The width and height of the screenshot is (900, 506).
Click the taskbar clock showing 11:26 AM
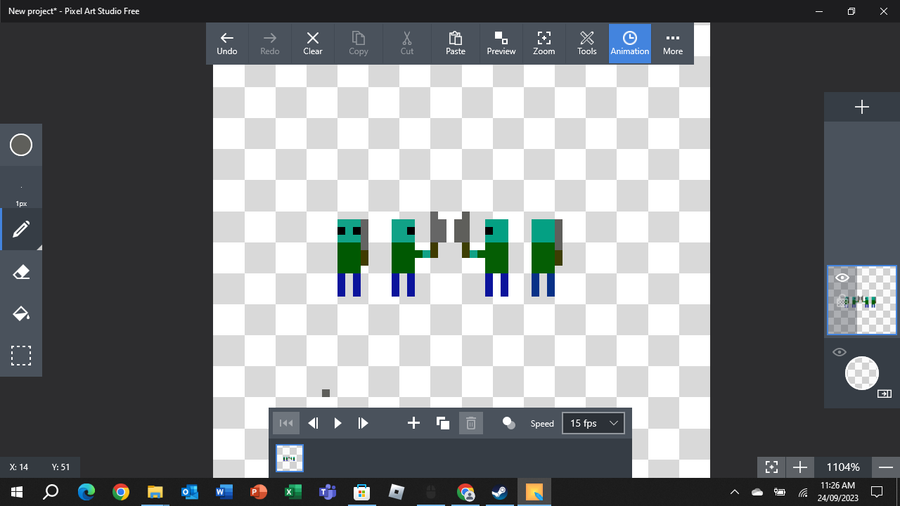pos(837,492)
